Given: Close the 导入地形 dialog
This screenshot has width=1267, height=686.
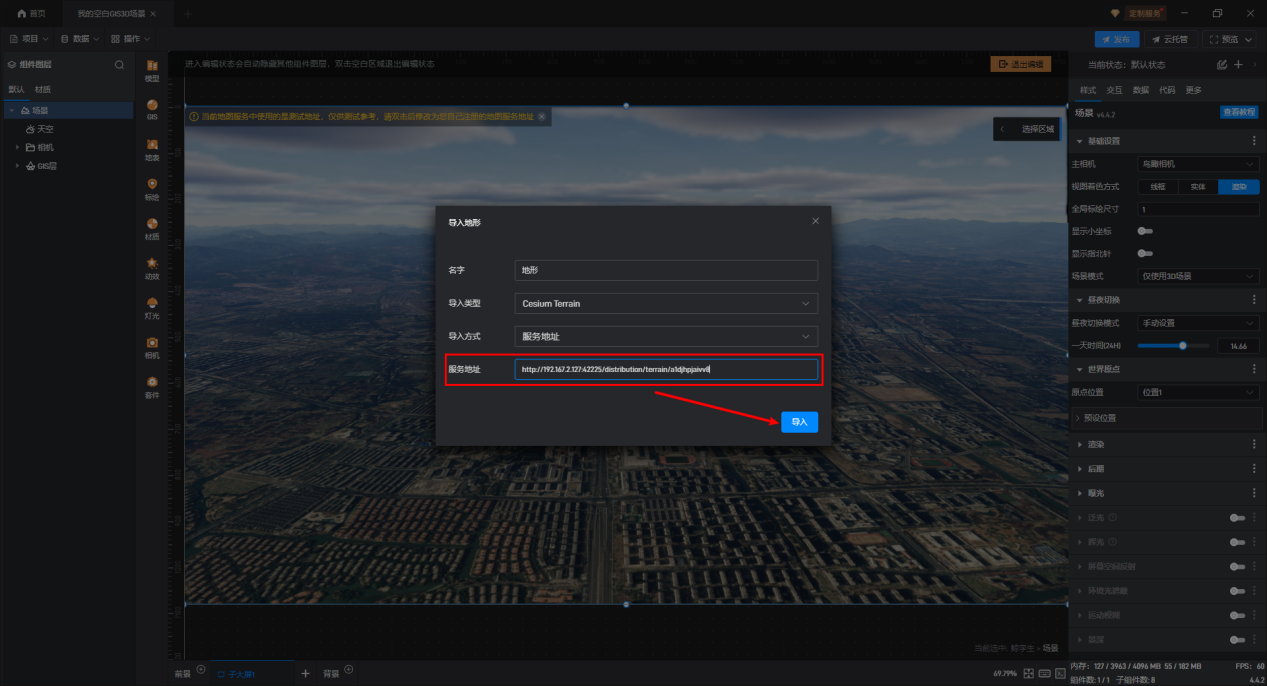Looking at the screenshot, I should click(815, 221).
